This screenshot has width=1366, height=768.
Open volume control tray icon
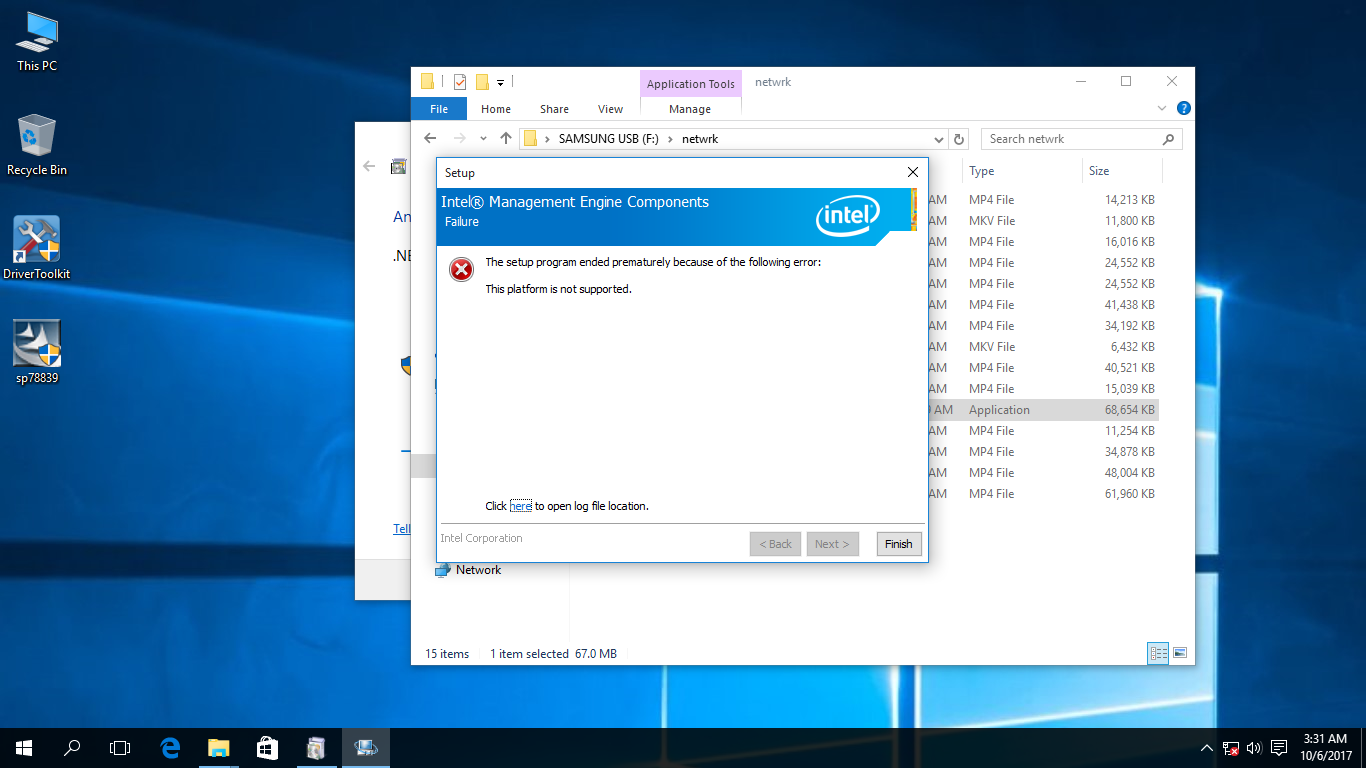[1254, 748]
